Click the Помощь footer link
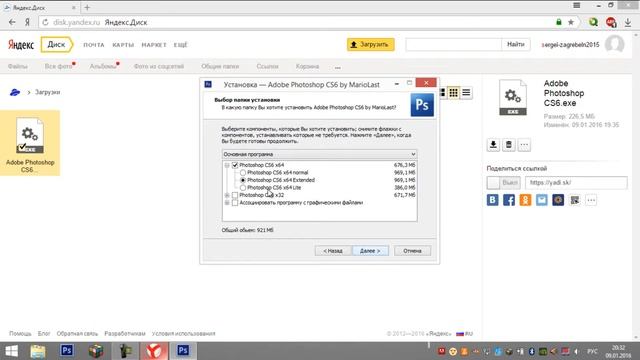 tap(20, 334)
